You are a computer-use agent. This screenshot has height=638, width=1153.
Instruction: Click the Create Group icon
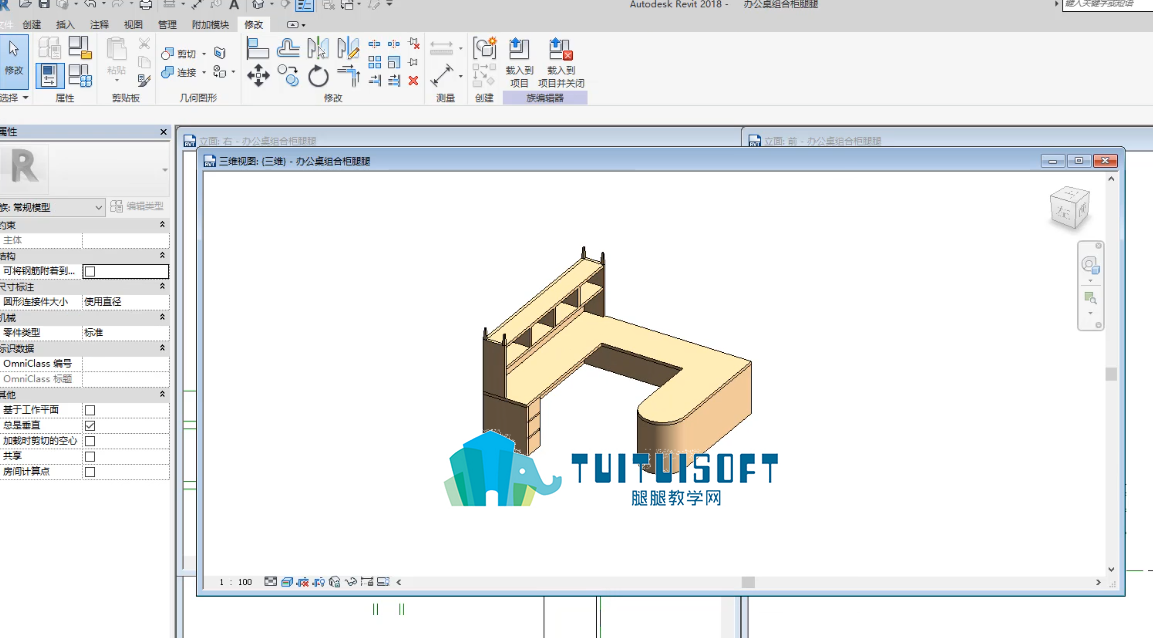tap(485, 48)
